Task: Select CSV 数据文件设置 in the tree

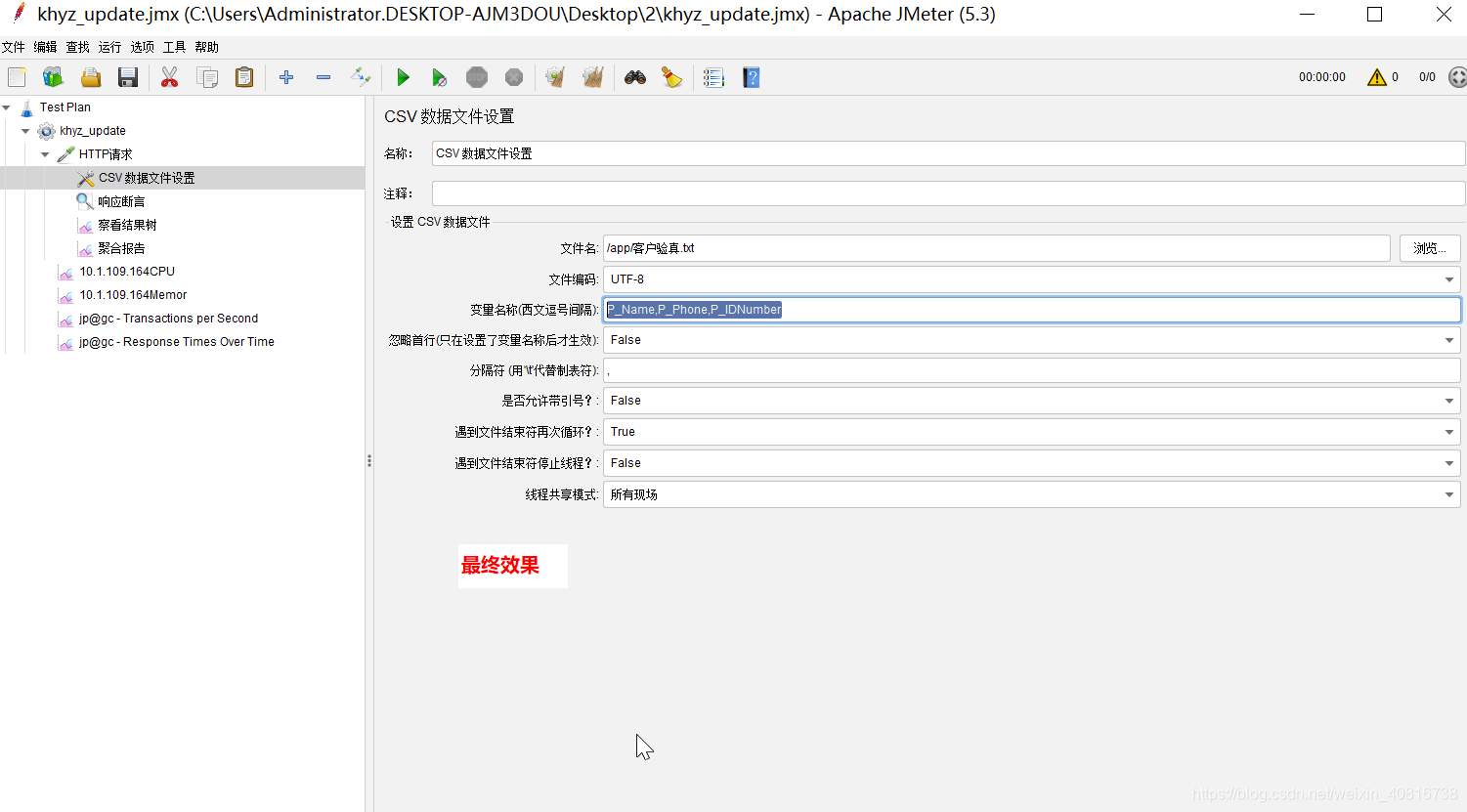Action: 146,178
